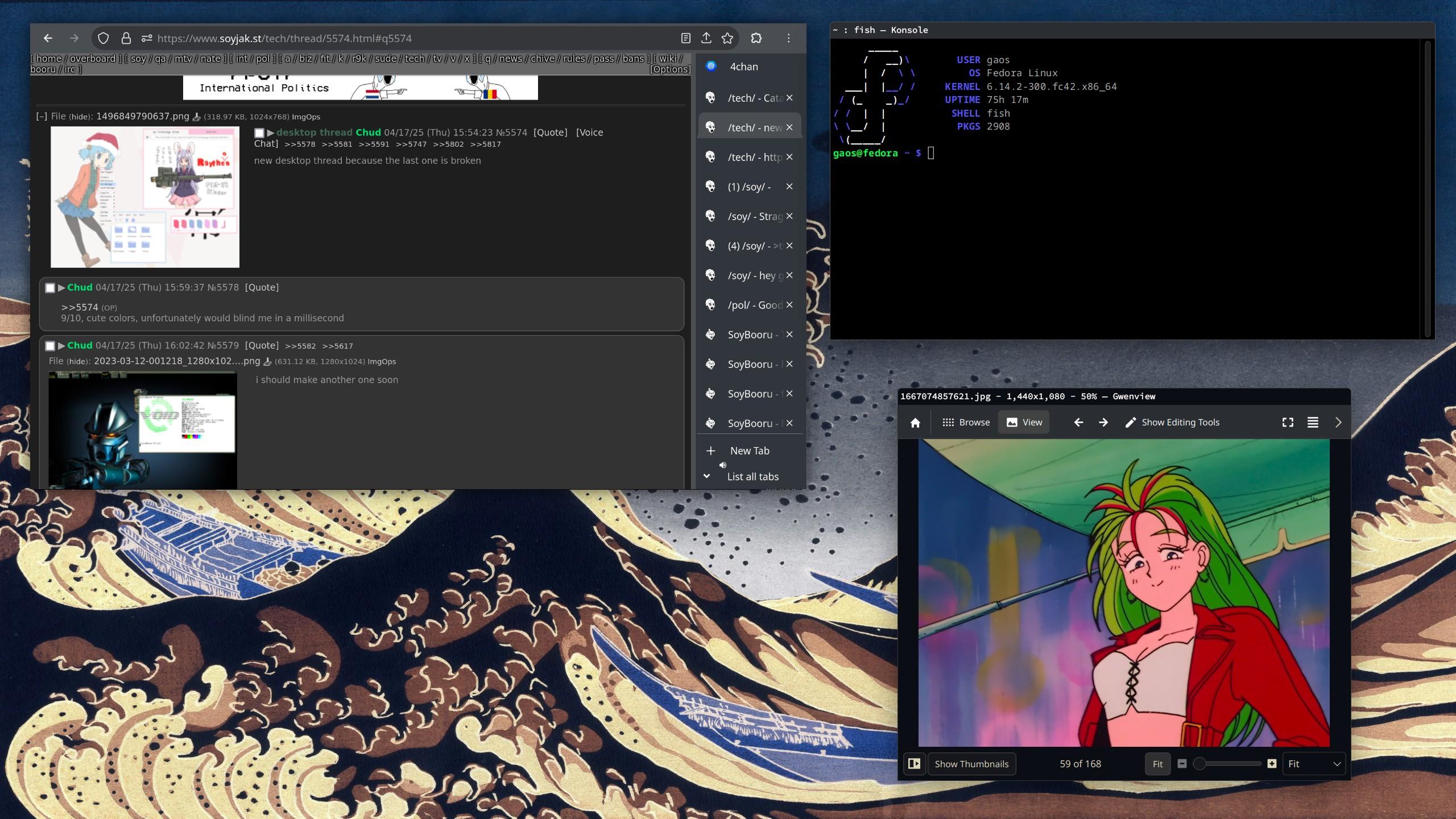
Task: Click Show Thumbnails in Gwenview
Action: [x=971, y=764]
